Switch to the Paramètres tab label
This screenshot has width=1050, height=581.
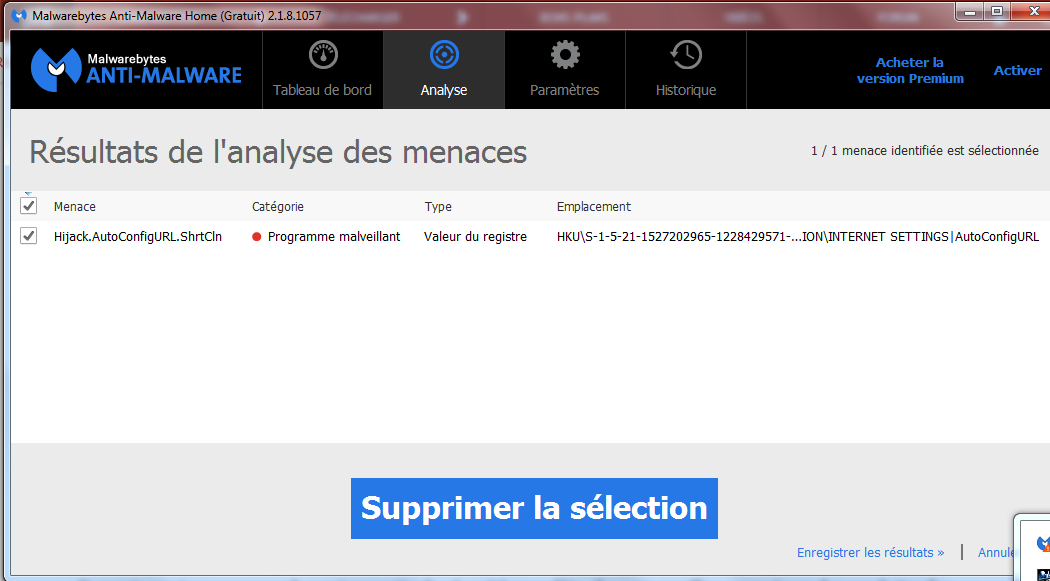[565, 90]
